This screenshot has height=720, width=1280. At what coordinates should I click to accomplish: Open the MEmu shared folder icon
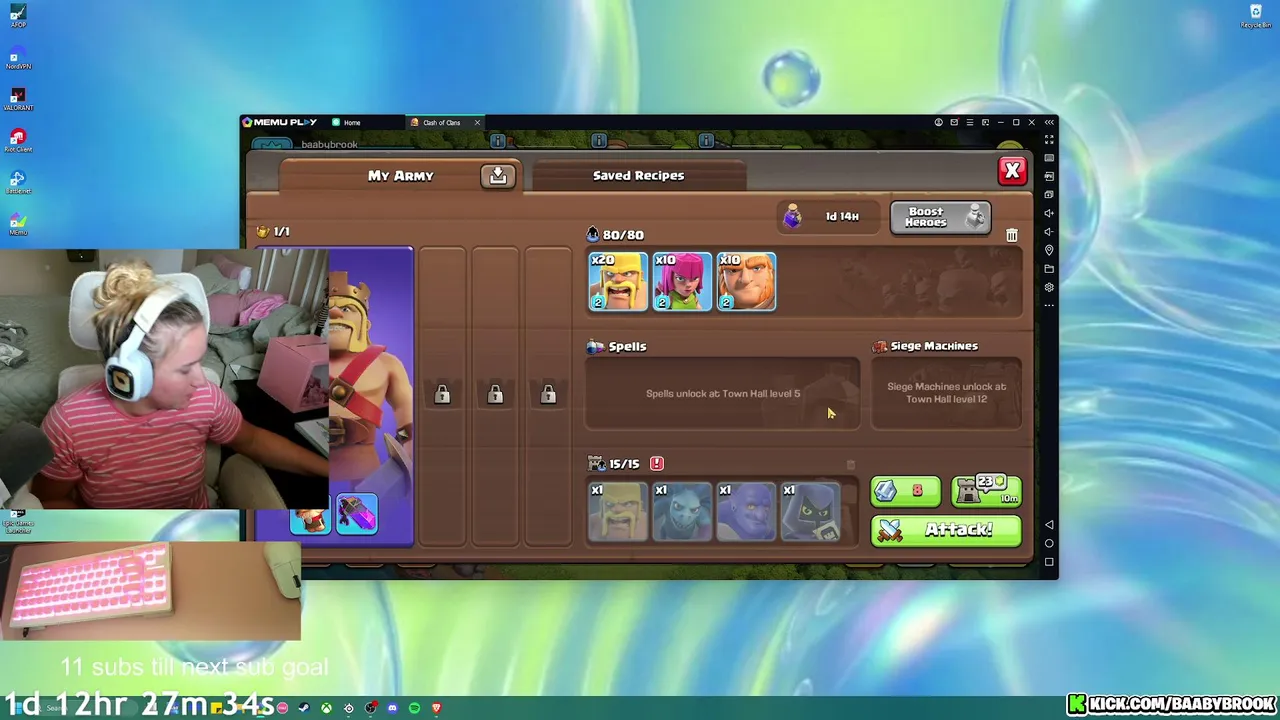pyautogui.click(x=1049, y=269)
